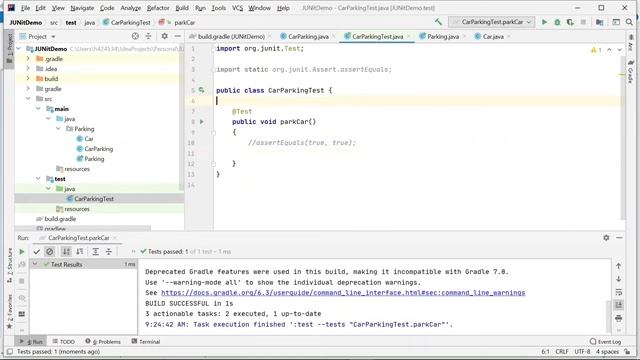Image resolution: width=640 pixels, height=360 pixels.
Task: Expand the build folder in the Project tree
Action: tap(28, 78)
